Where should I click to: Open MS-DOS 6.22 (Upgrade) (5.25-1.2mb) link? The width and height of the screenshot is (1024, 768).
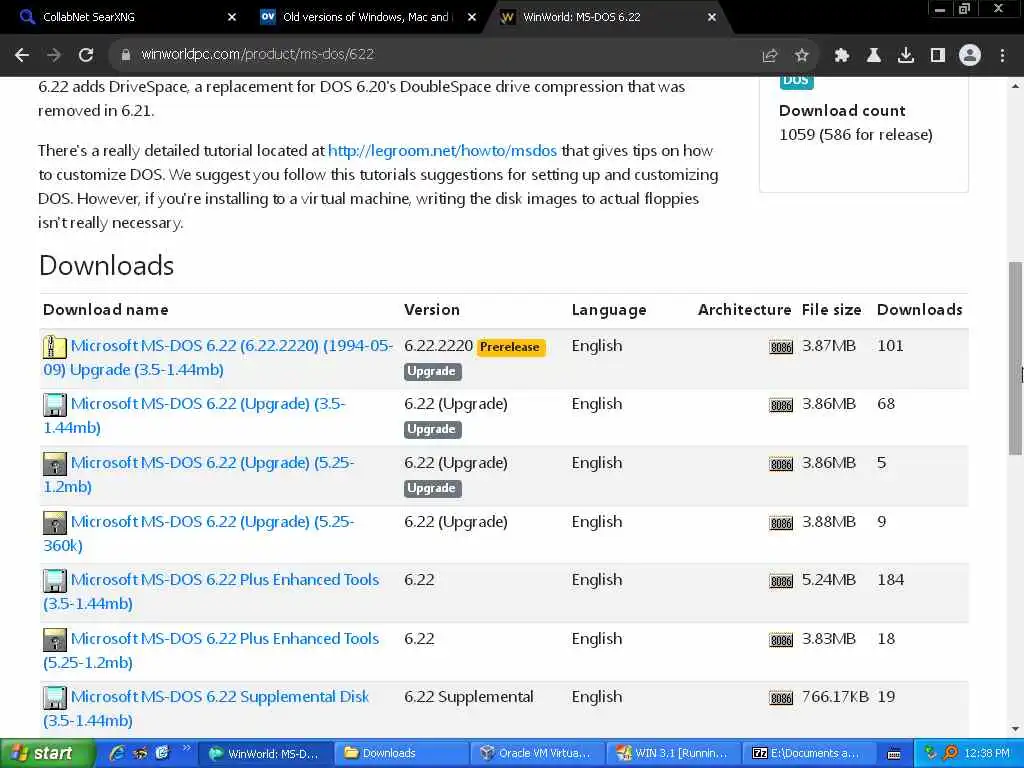[x=199, y=474]
